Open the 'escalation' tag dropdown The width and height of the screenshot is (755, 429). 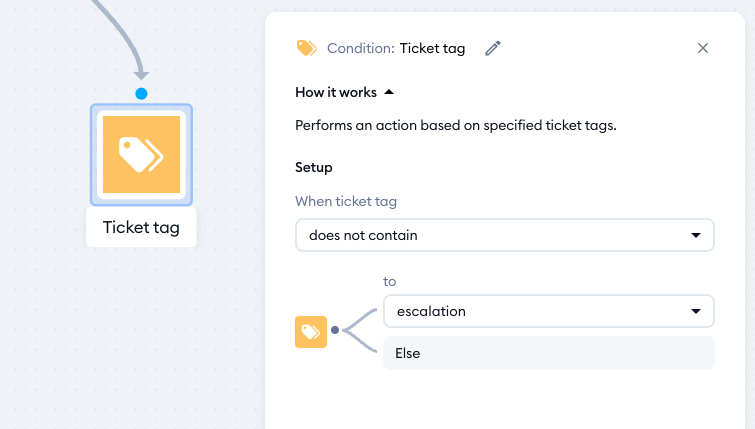coord(549,311)
